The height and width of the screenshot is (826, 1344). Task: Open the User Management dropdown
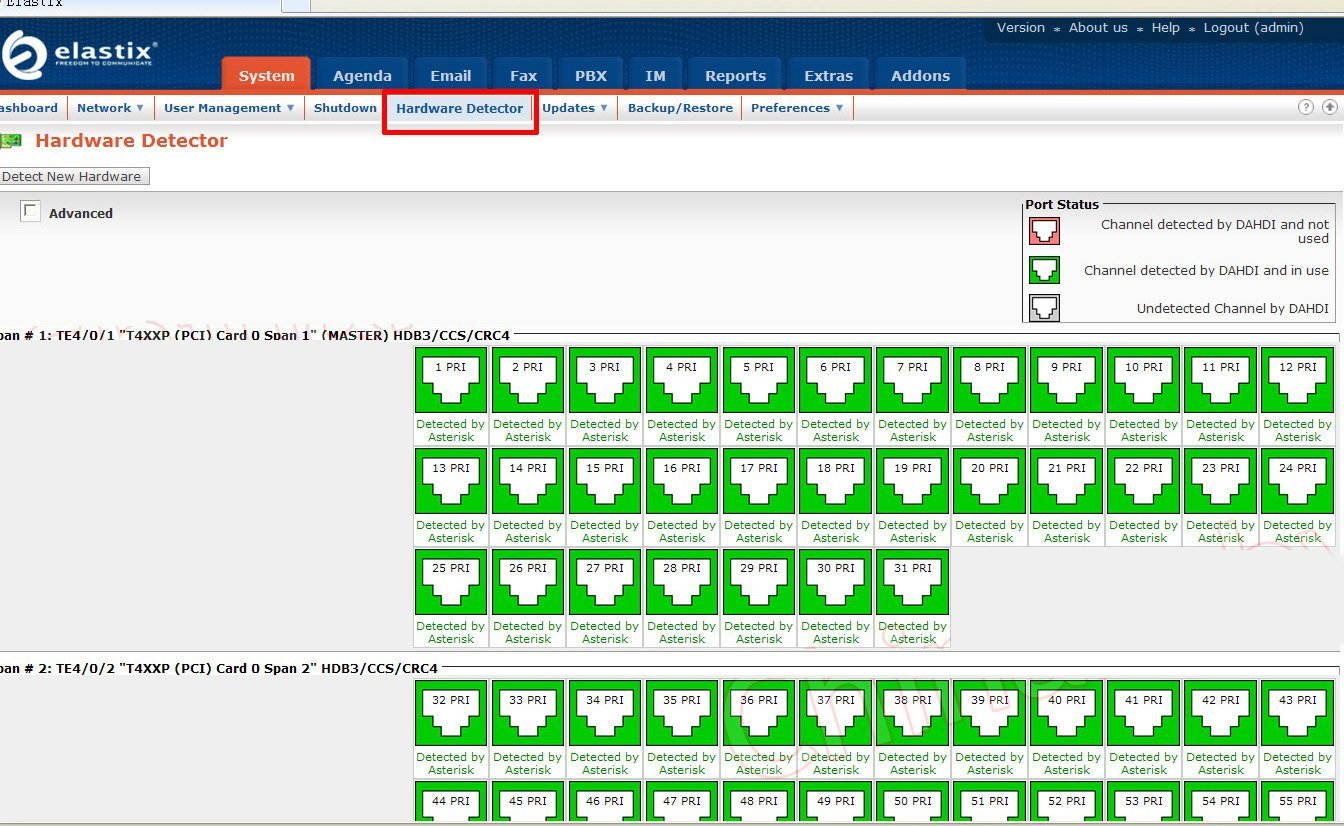tap(229, 108)
